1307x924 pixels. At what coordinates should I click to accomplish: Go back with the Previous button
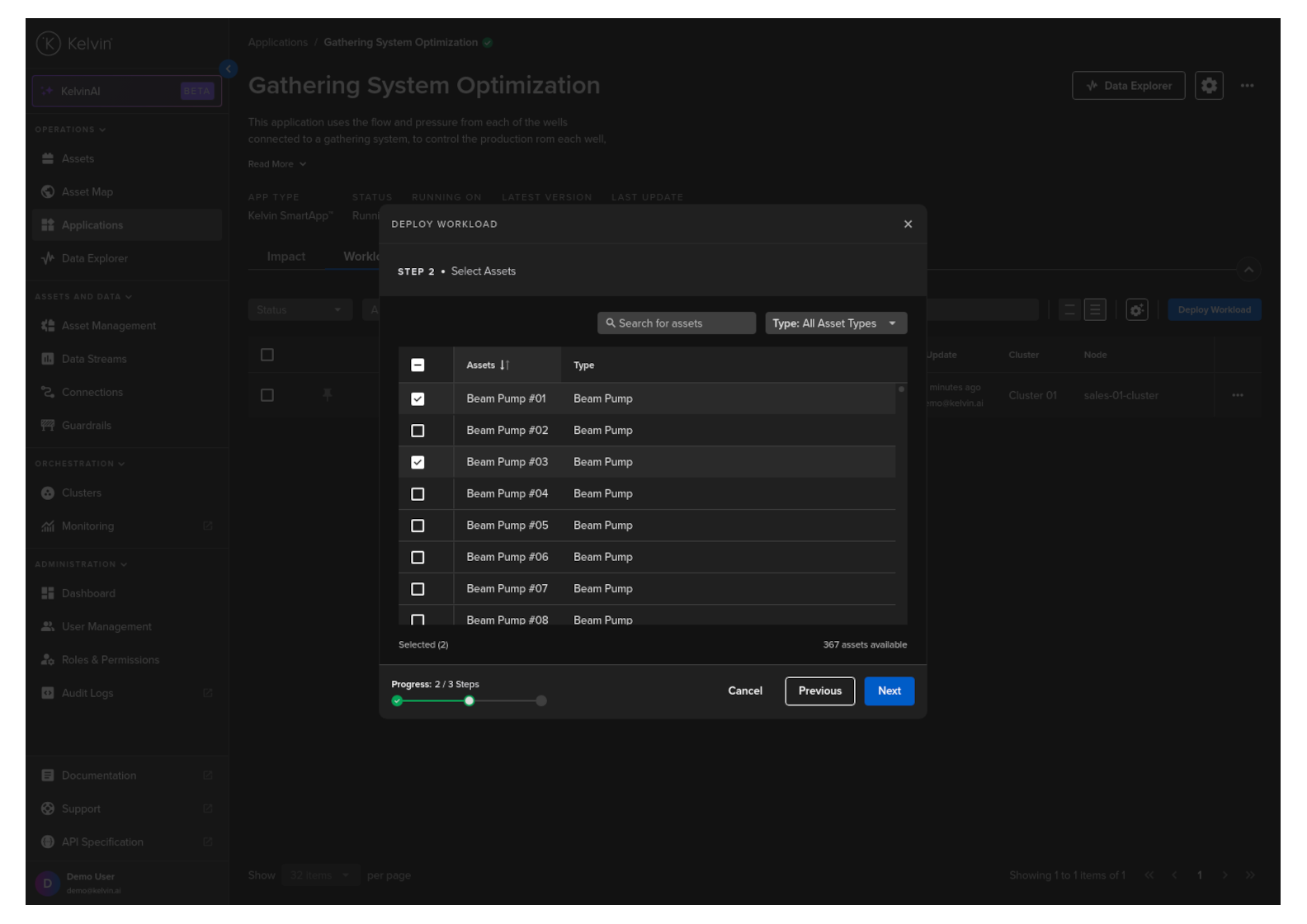point(819,691)
